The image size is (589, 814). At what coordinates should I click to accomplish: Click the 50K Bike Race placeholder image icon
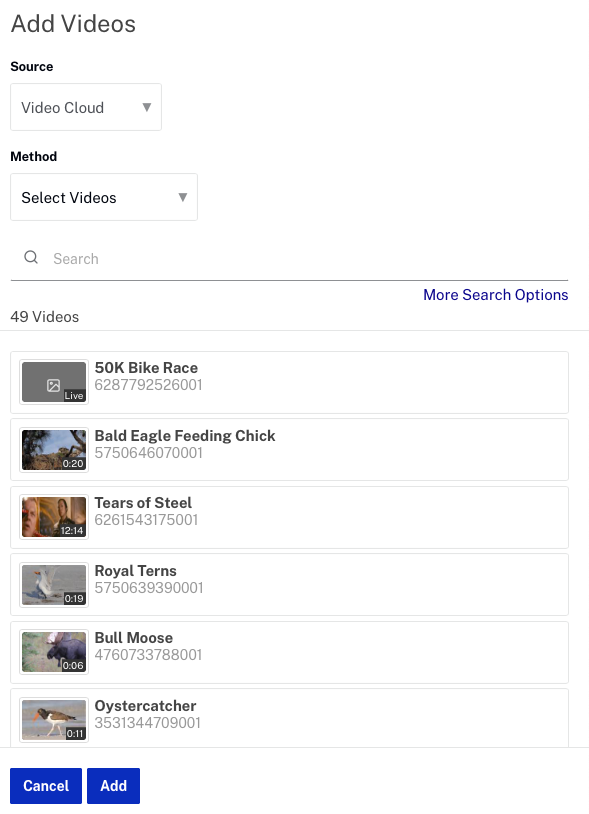coord(53,385)
